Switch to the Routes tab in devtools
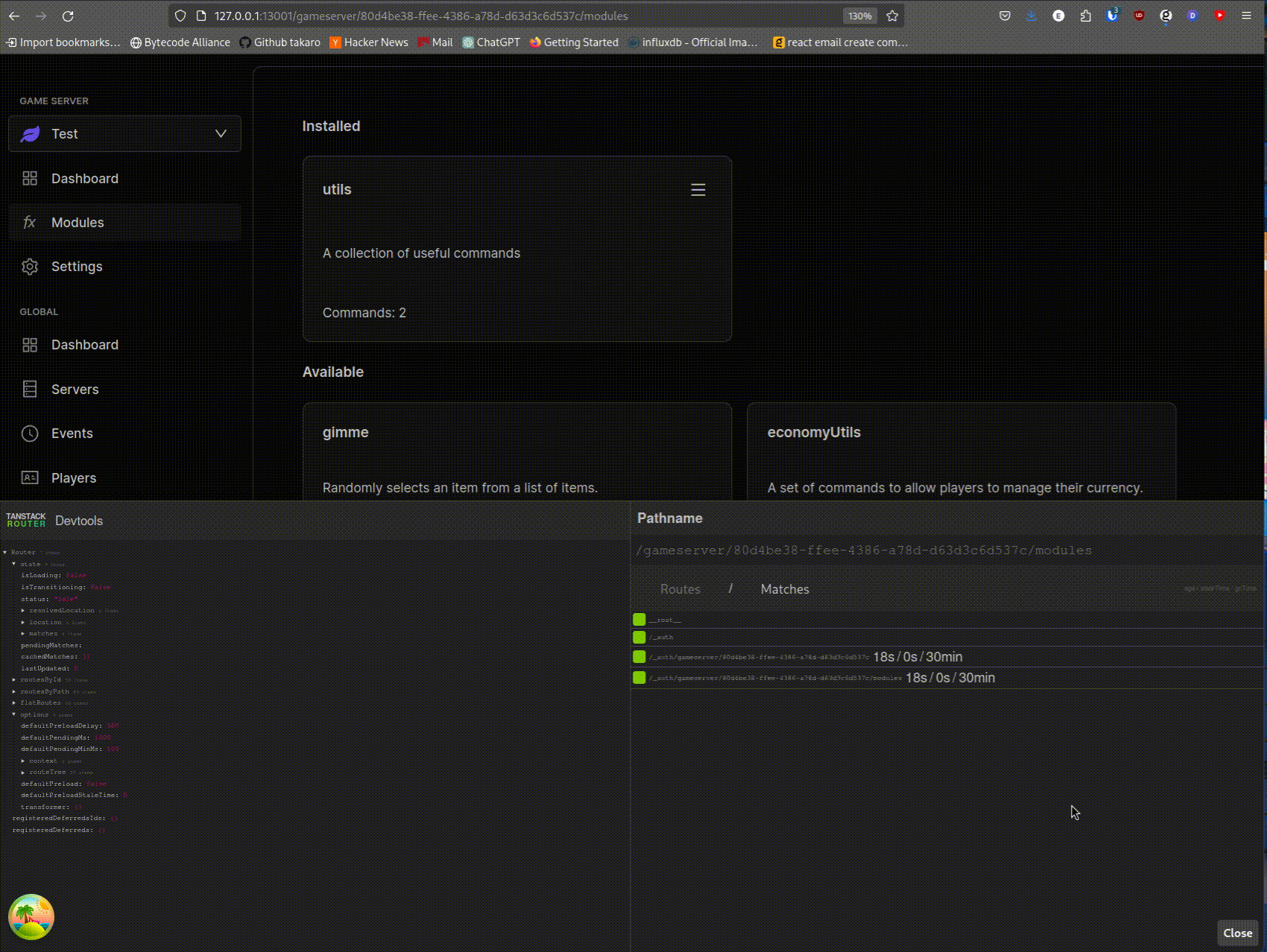The width and height of the screenshot is (1267, 952). pos(680,589)
